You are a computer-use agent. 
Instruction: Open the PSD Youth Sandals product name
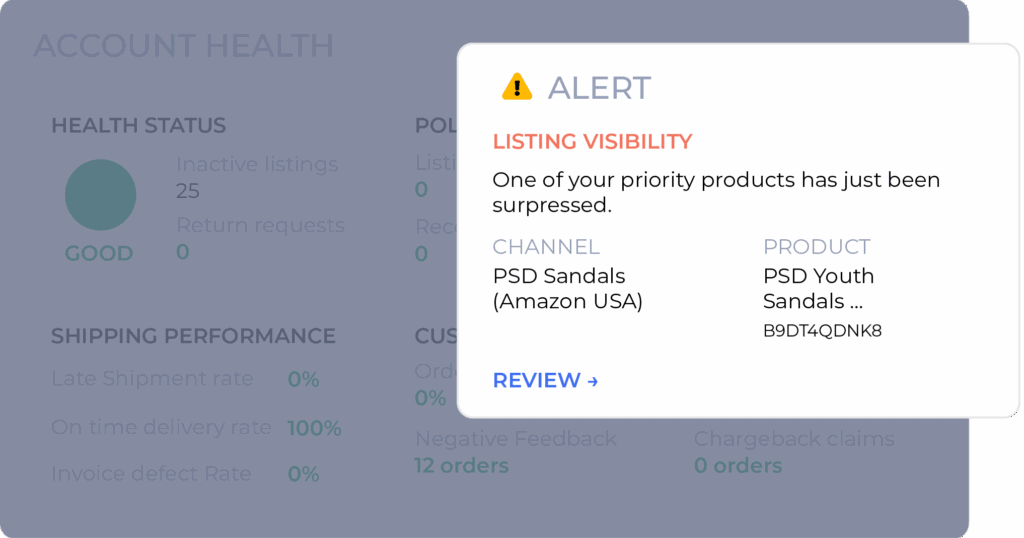(818, 288)
